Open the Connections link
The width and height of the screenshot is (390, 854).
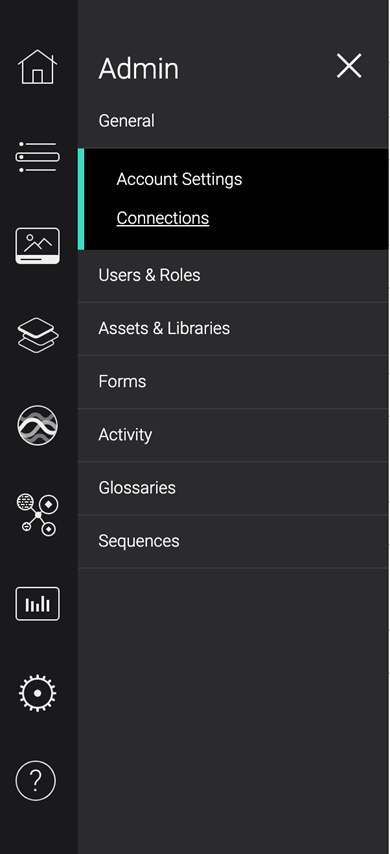point(163,218)
